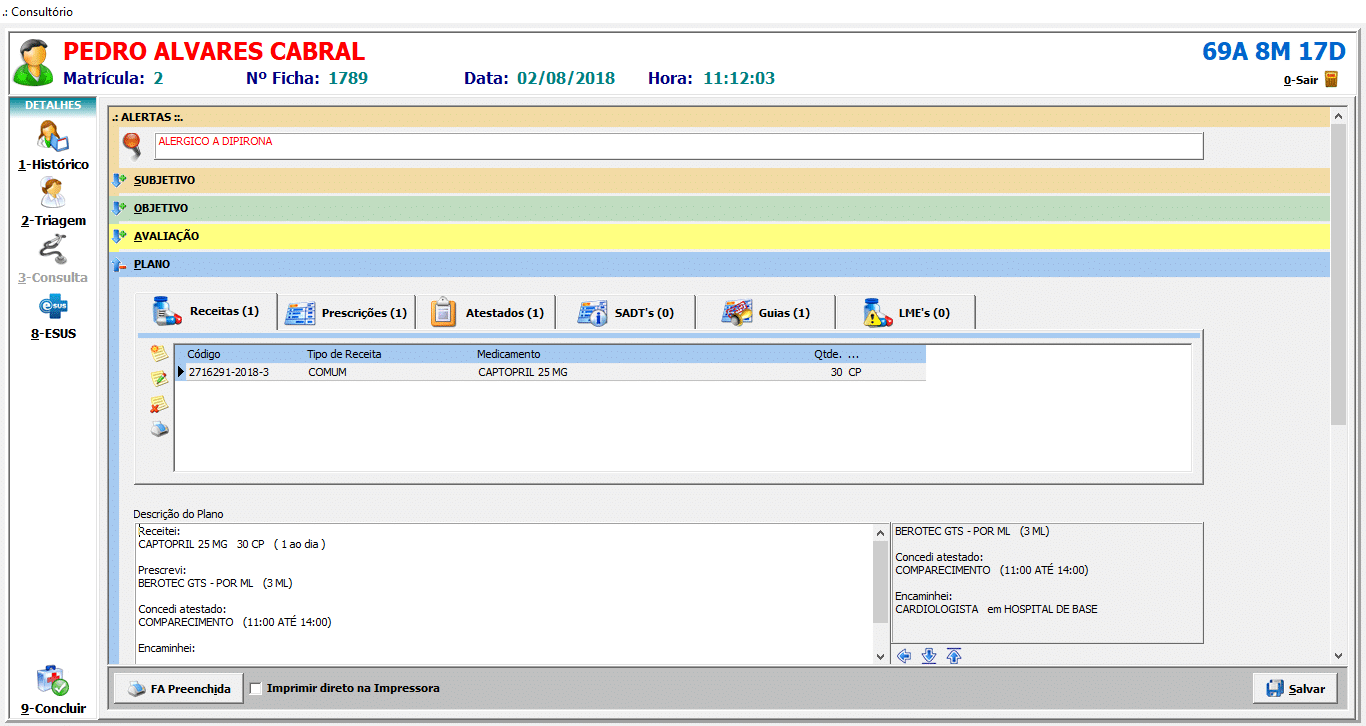Expand the SUBJETIVO section
The image size is (1366, 726).
(x=164, y=181)
